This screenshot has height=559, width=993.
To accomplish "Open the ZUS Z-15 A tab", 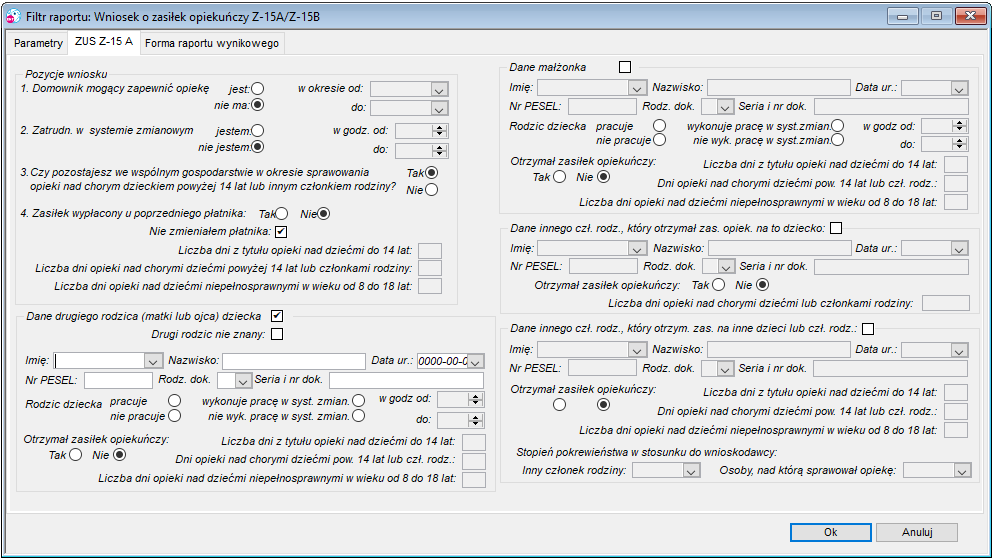I will tap(104, 41).
